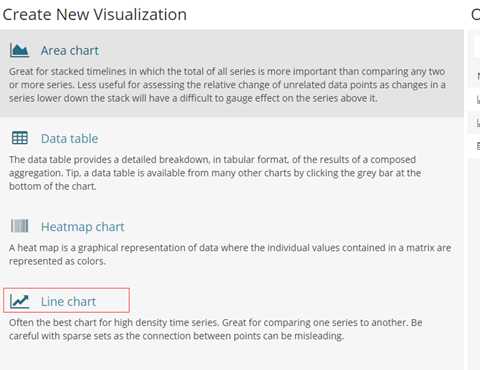
Task: Click the Line chart trend icon
Action: [19, 301]
